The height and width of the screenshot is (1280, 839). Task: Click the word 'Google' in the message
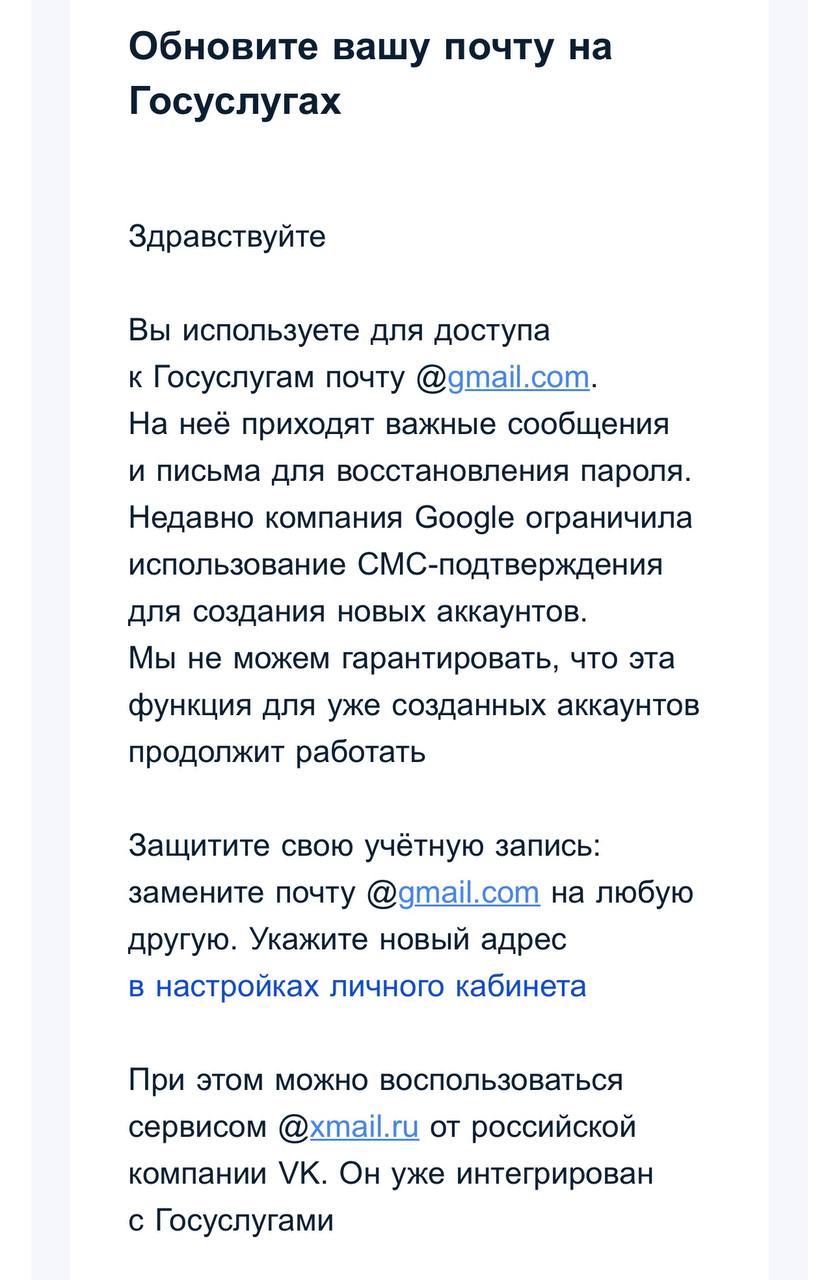[x=464, y=519]
